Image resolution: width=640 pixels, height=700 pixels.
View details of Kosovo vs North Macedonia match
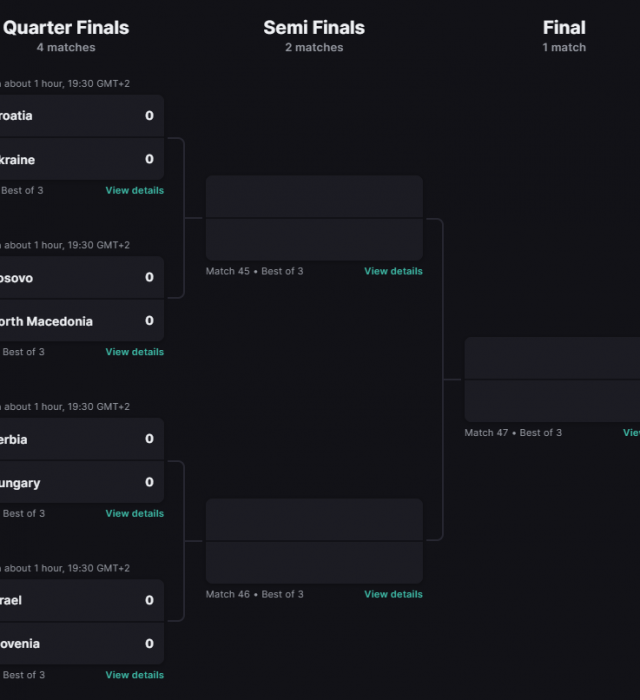click(x=134, y=352)
